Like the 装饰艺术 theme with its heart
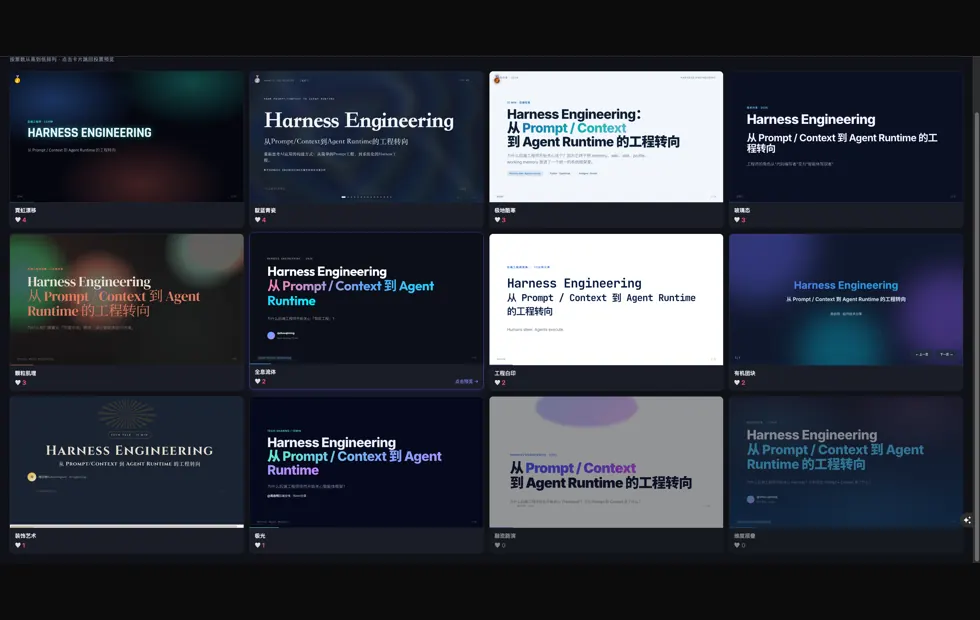Image resolution: width=980 pixels, height=620 pixels. (x=18, y=546)
